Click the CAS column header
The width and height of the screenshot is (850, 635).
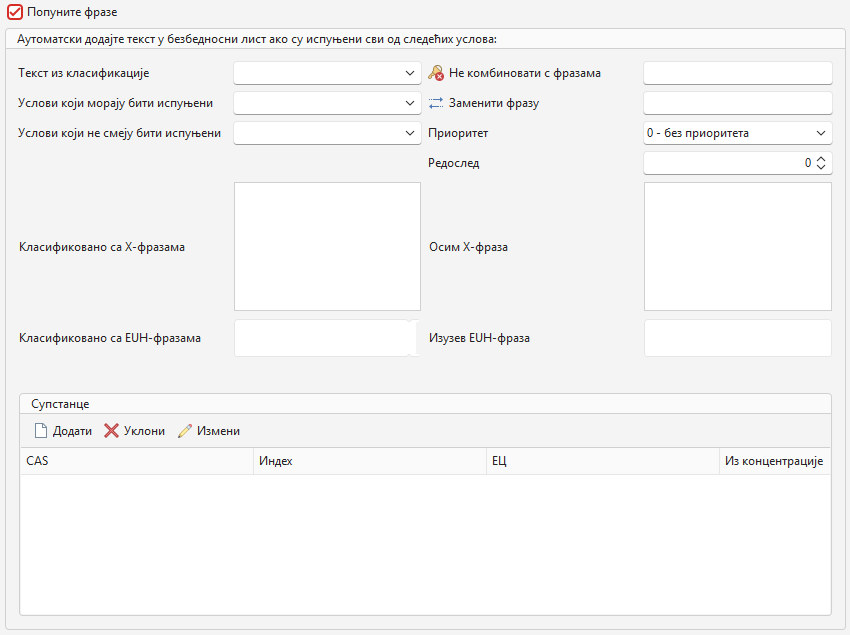tap(137, 461)
